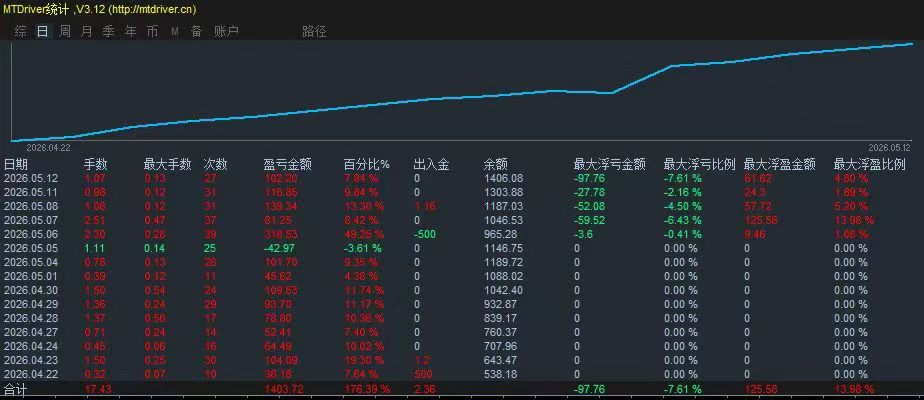Click the 2026.05.12 chart end date label
924x400 pixels.
(x=889, y=148)
